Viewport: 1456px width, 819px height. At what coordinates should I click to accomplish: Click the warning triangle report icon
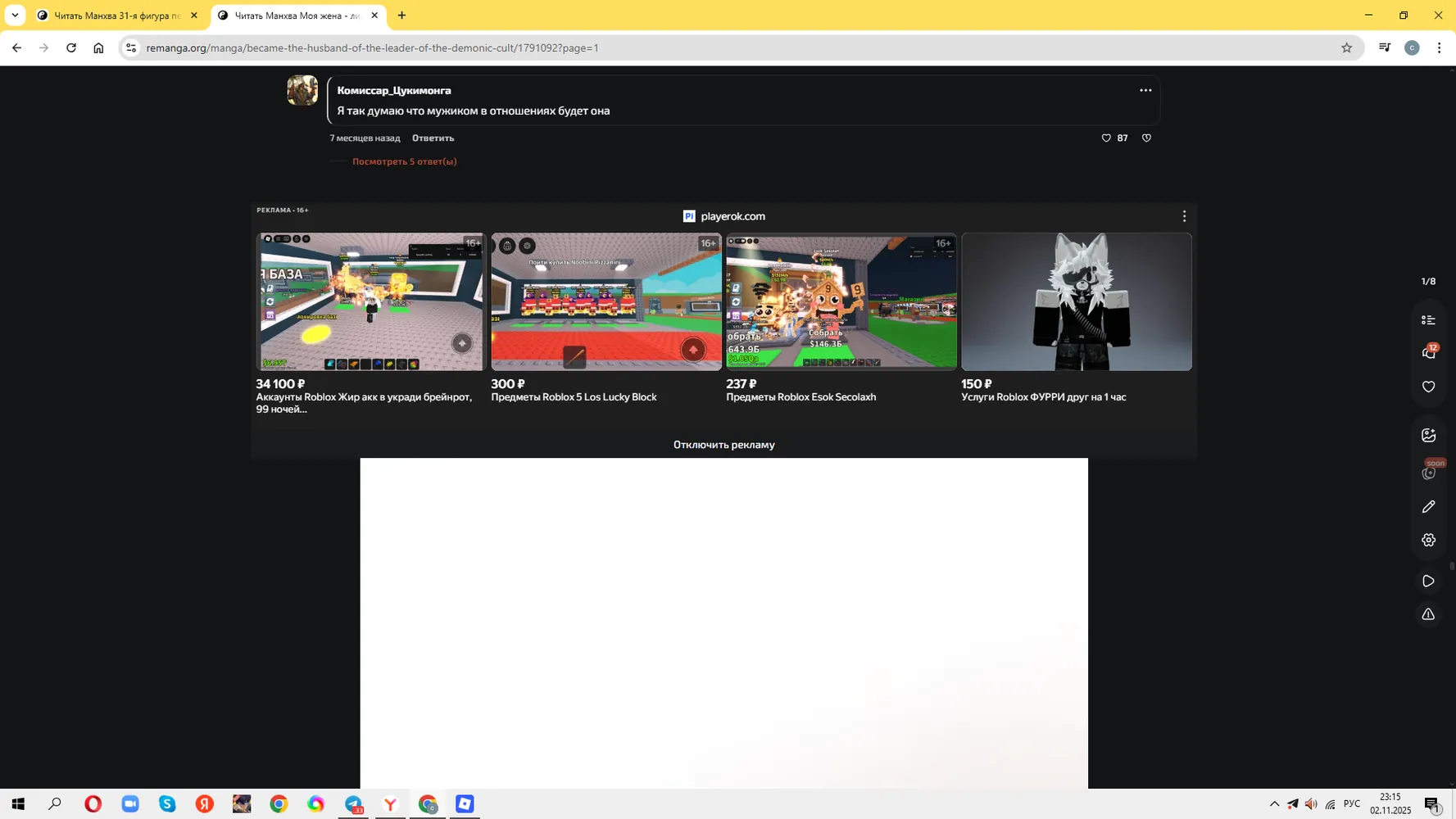1428,614
